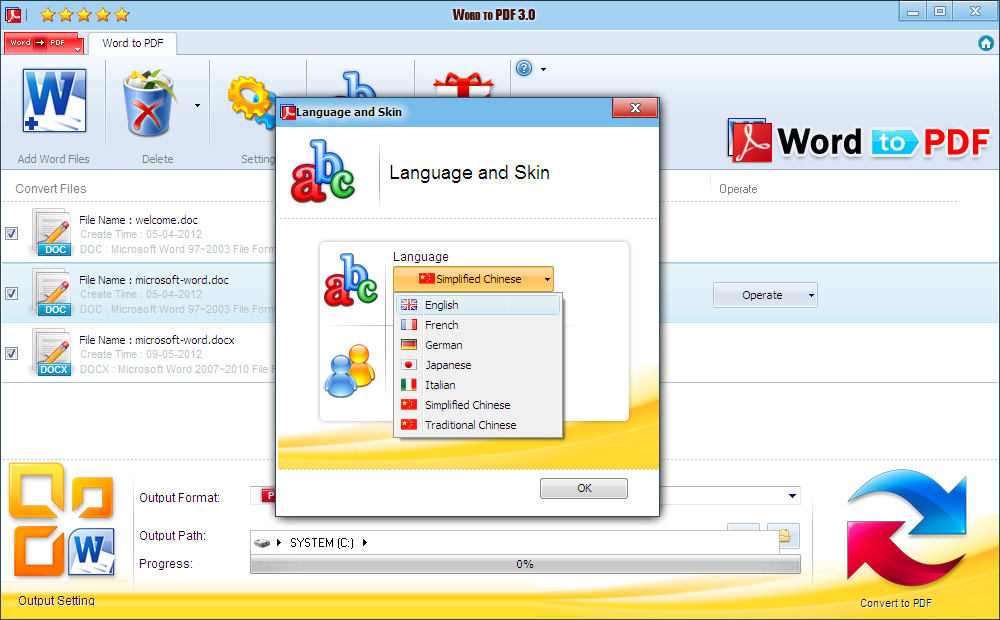Click the Convert to PDF arrows icon
1000x620 pixels.
907,528
